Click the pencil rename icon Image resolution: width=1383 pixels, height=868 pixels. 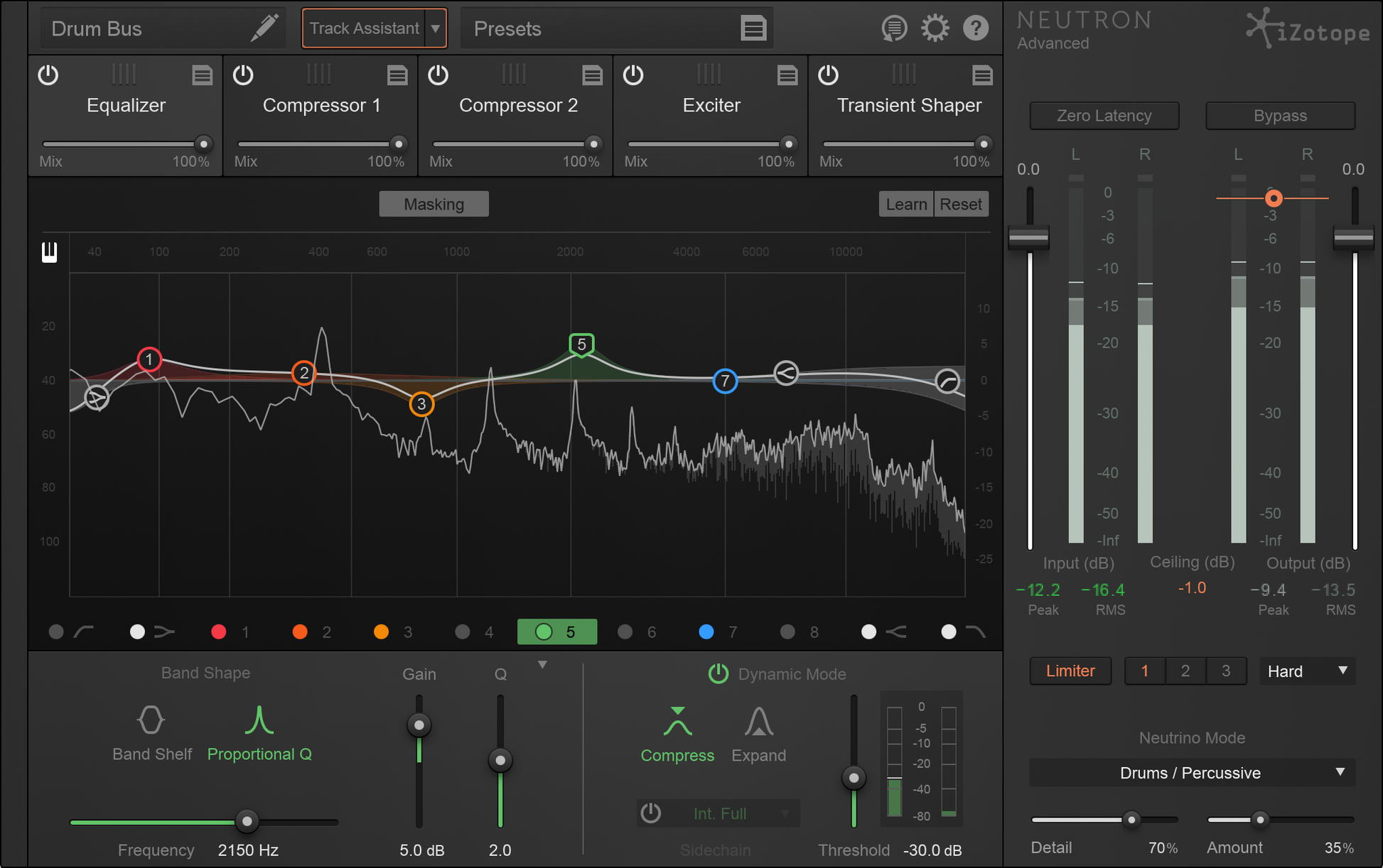[264, 28]
